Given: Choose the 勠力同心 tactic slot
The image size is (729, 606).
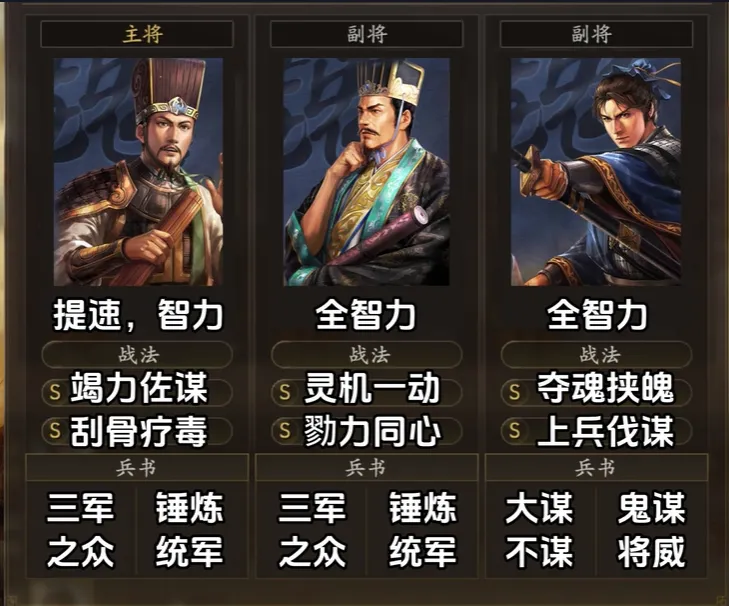Looking at the screenshot, I should (367, 431).
